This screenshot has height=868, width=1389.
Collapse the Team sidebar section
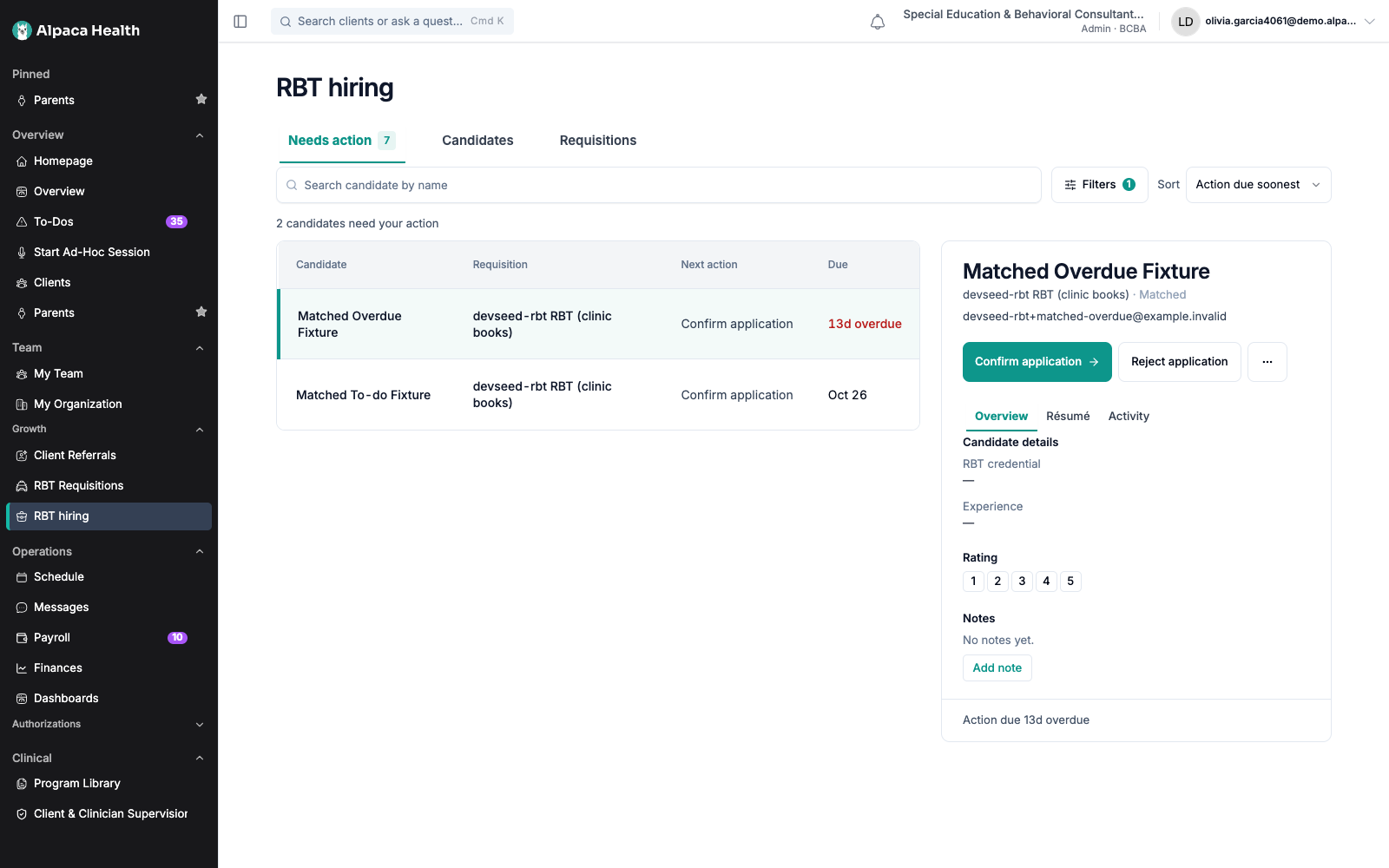pos(200,348)
